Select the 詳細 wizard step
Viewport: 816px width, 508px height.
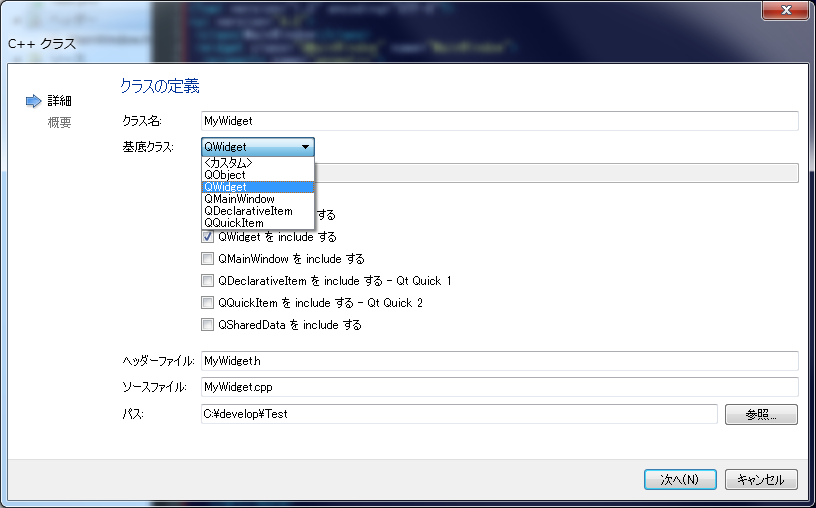[60, 100]
